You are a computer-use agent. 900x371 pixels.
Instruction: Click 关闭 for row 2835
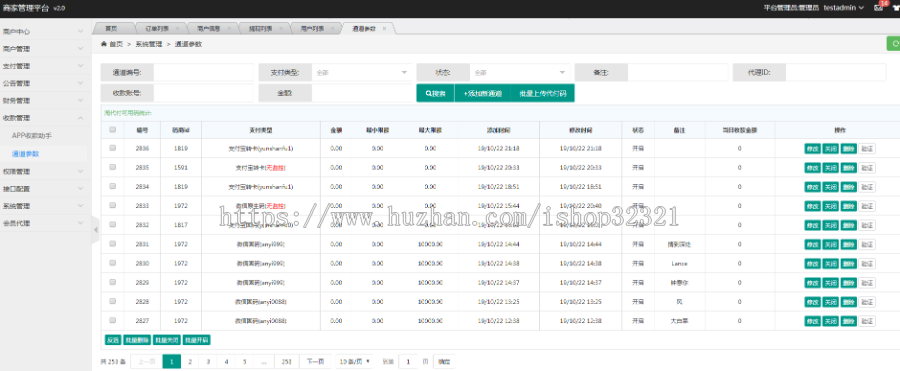(x=831, y=168)
